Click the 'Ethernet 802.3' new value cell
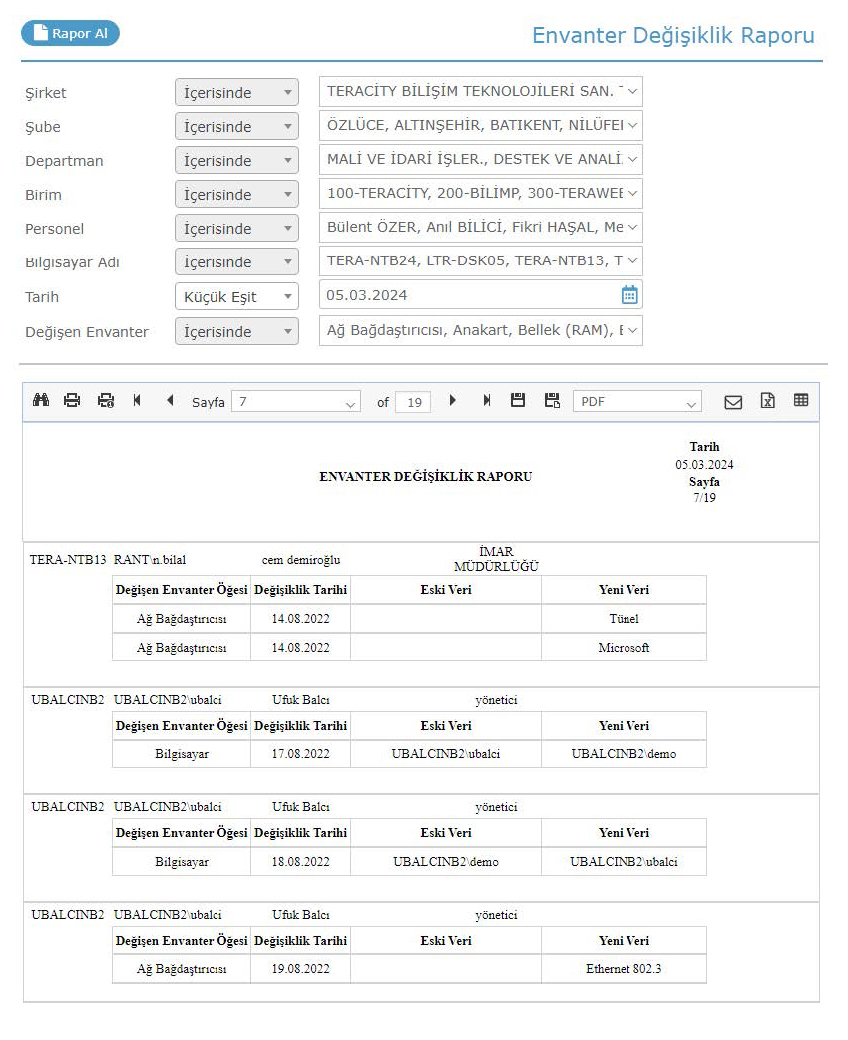Screen dimensions: 848x1040 (x=624, y=969)
